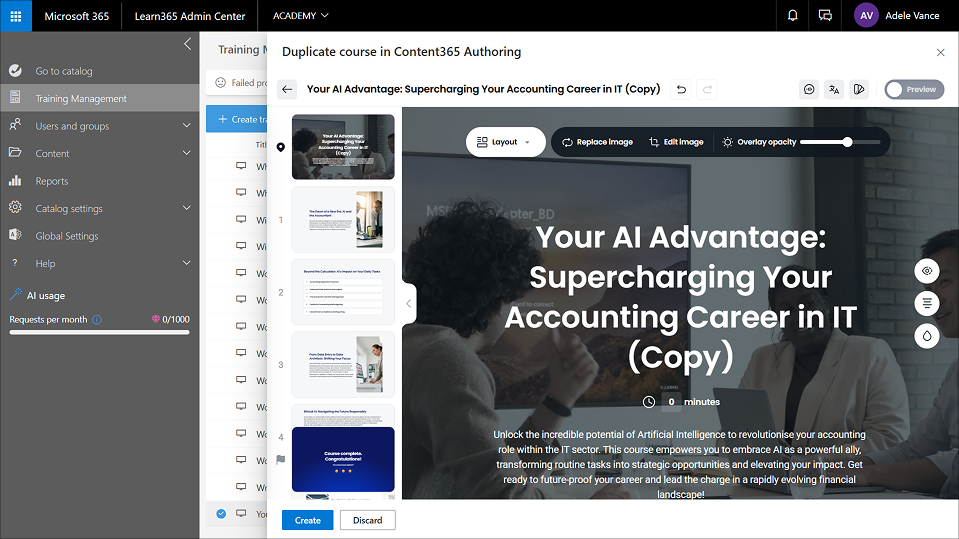Open the color drop theme icon
Viewport: 959px width, 539px height.
(927, 336)
